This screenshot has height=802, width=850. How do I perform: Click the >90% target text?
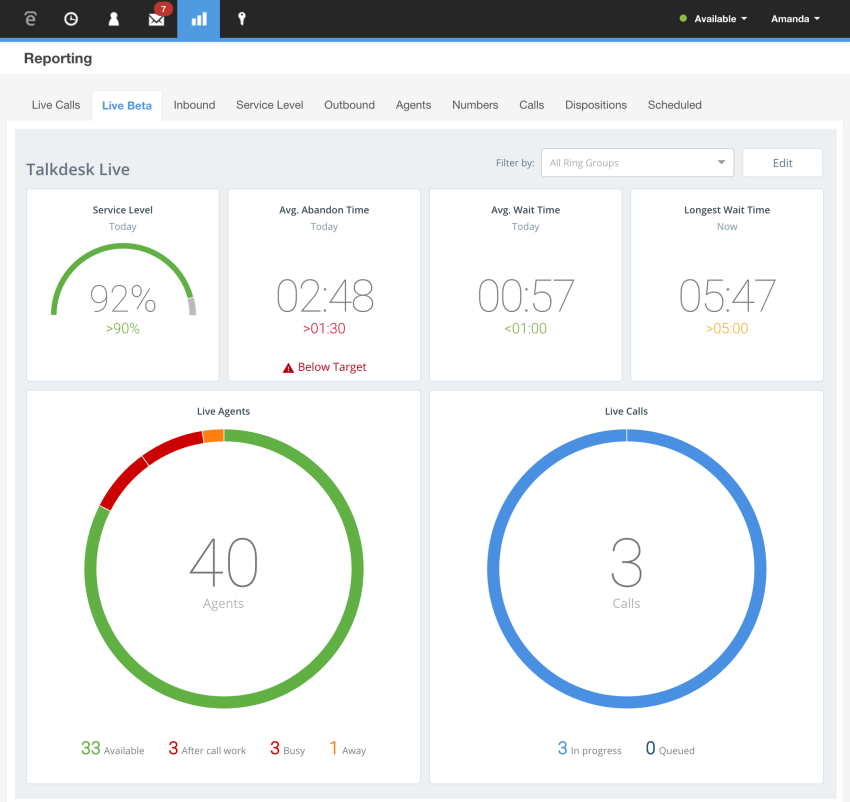[123, 329]
